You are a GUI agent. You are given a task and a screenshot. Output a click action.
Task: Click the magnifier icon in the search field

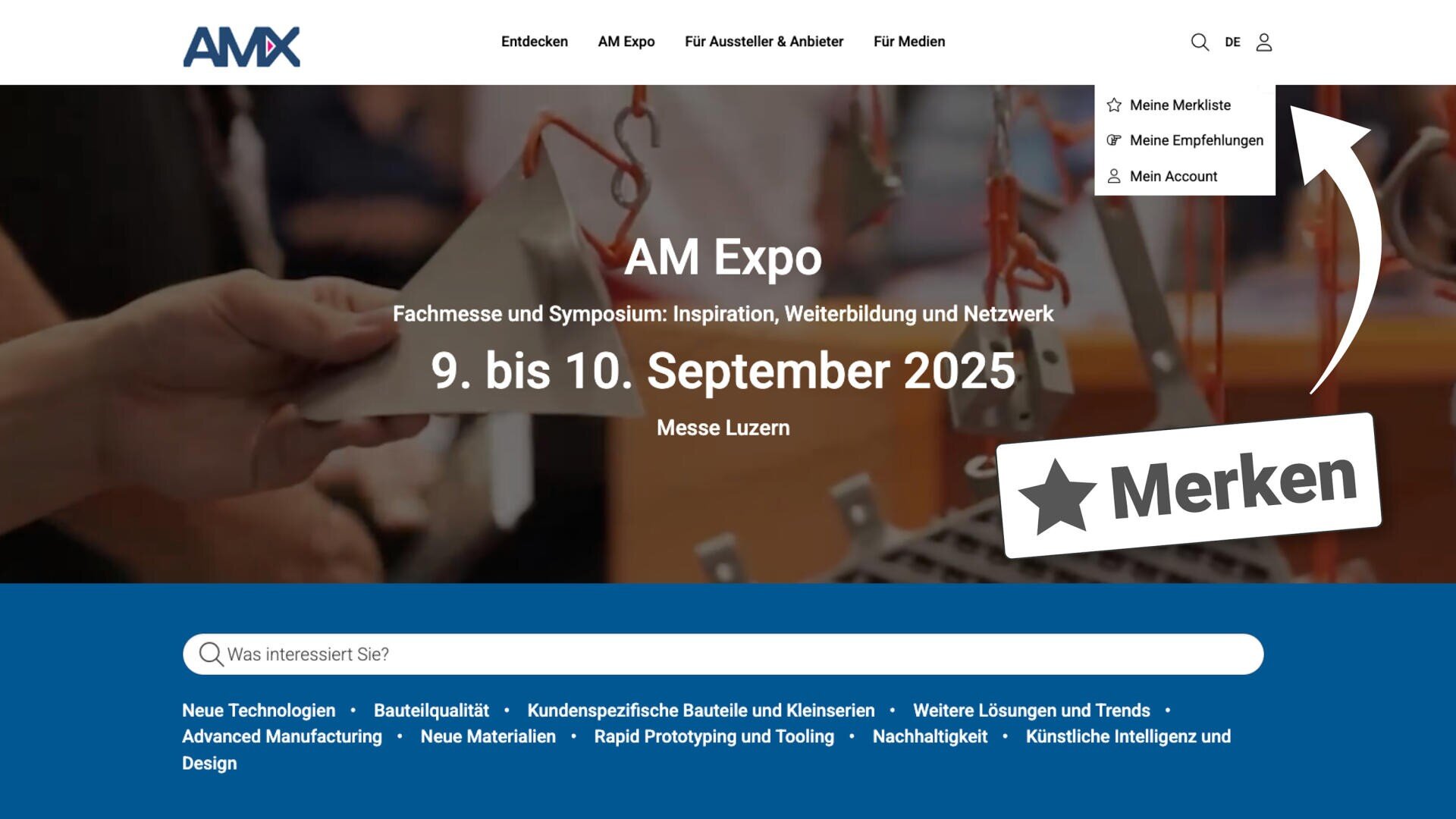point(210,654)
